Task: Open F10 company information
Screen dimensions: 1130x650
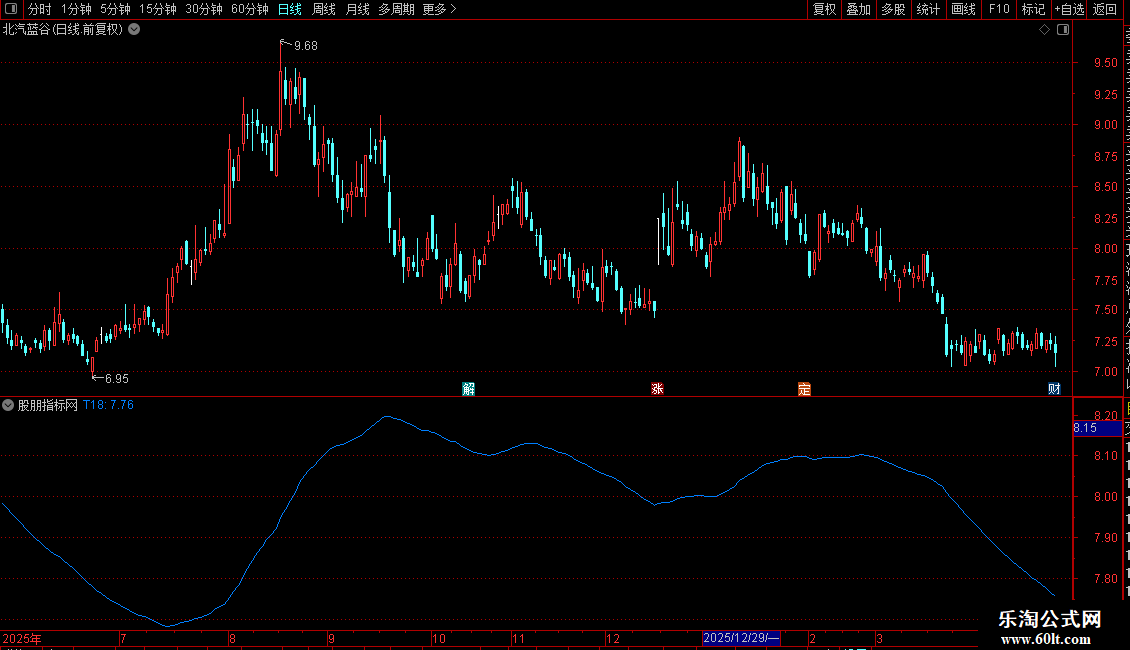Action: point(999,9)
